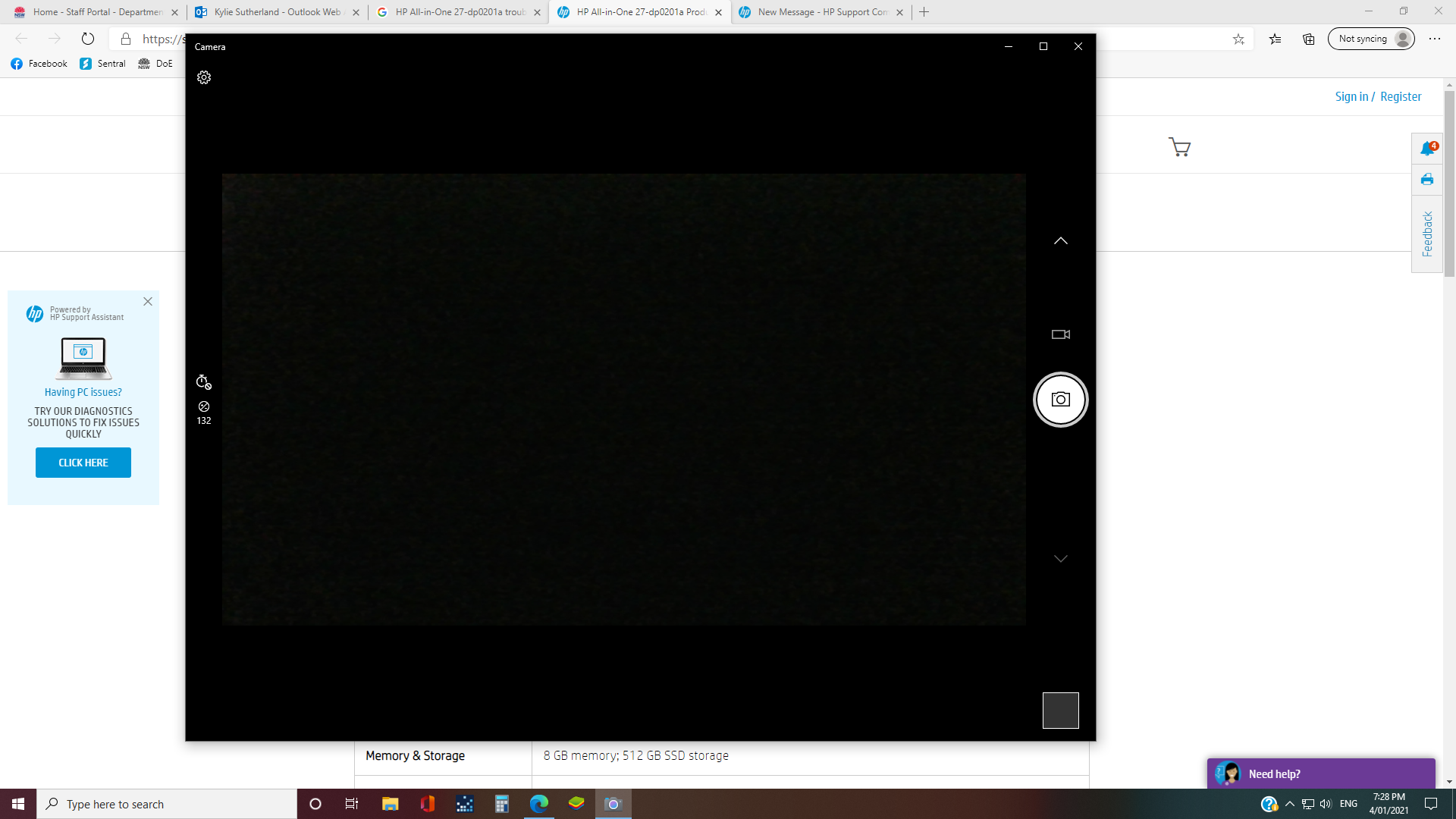Select the printer icon in the right sidebar
Screen dimensions: 1456x819
pos(1426,180)
